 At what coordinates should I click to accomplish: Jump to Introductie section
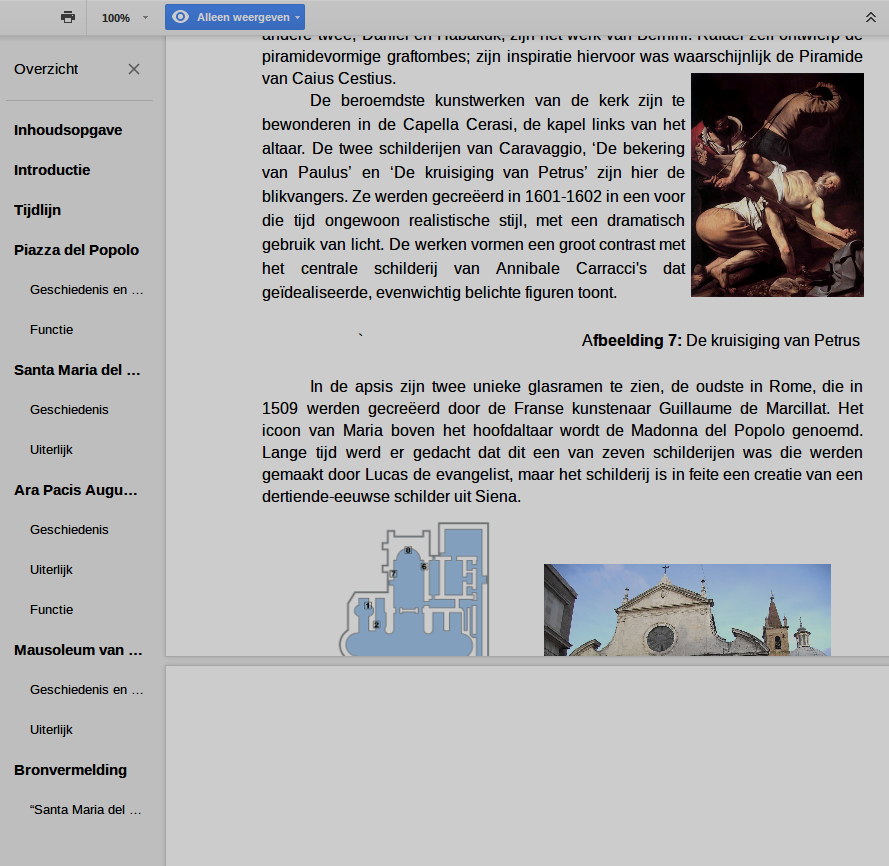coord(52,170)
